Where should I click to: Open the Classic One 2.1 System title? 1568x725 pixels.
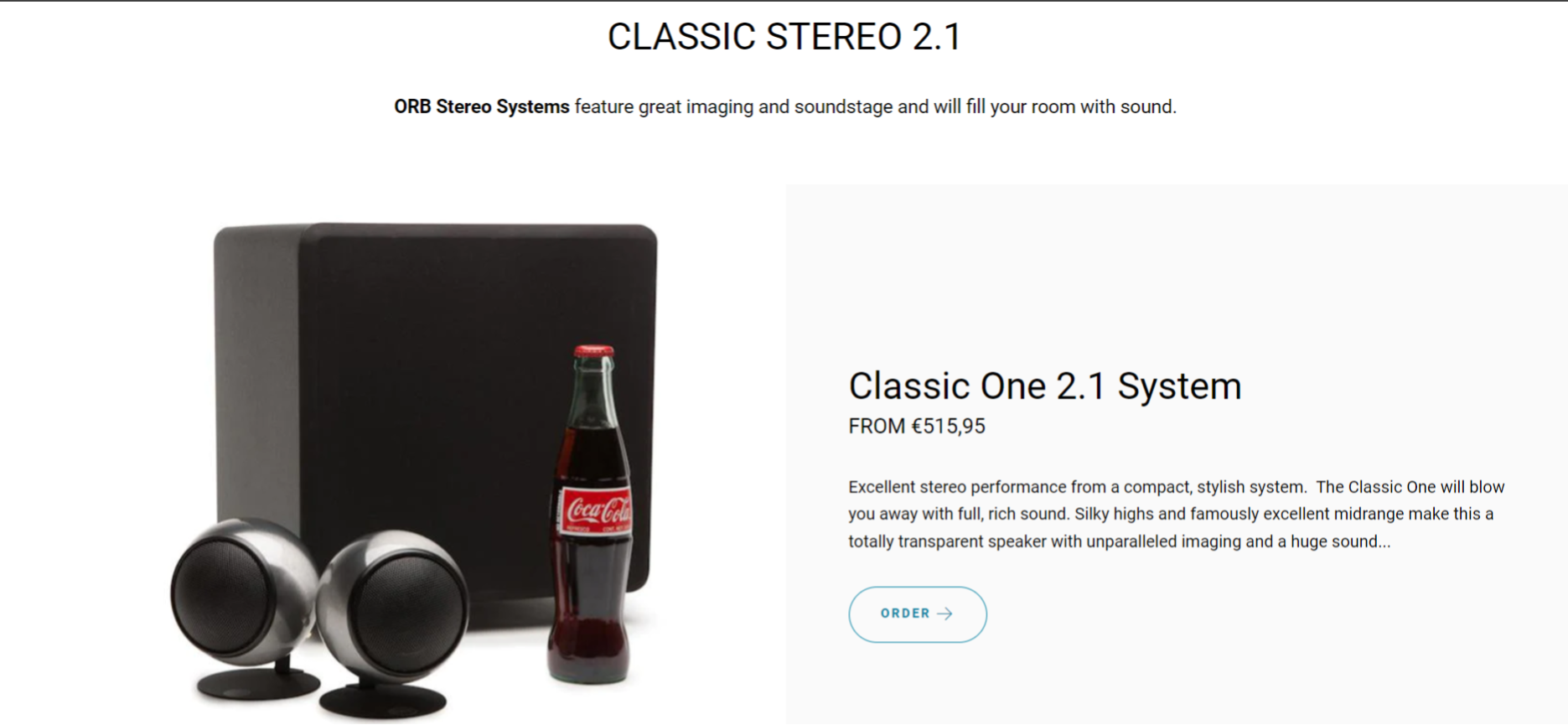1044,386
